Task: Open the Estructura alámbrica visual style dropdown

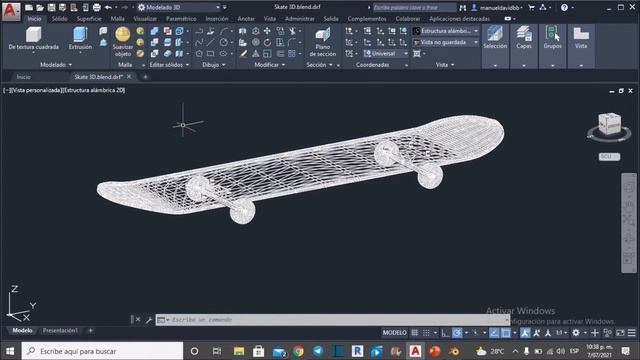Action: [445, 31]
